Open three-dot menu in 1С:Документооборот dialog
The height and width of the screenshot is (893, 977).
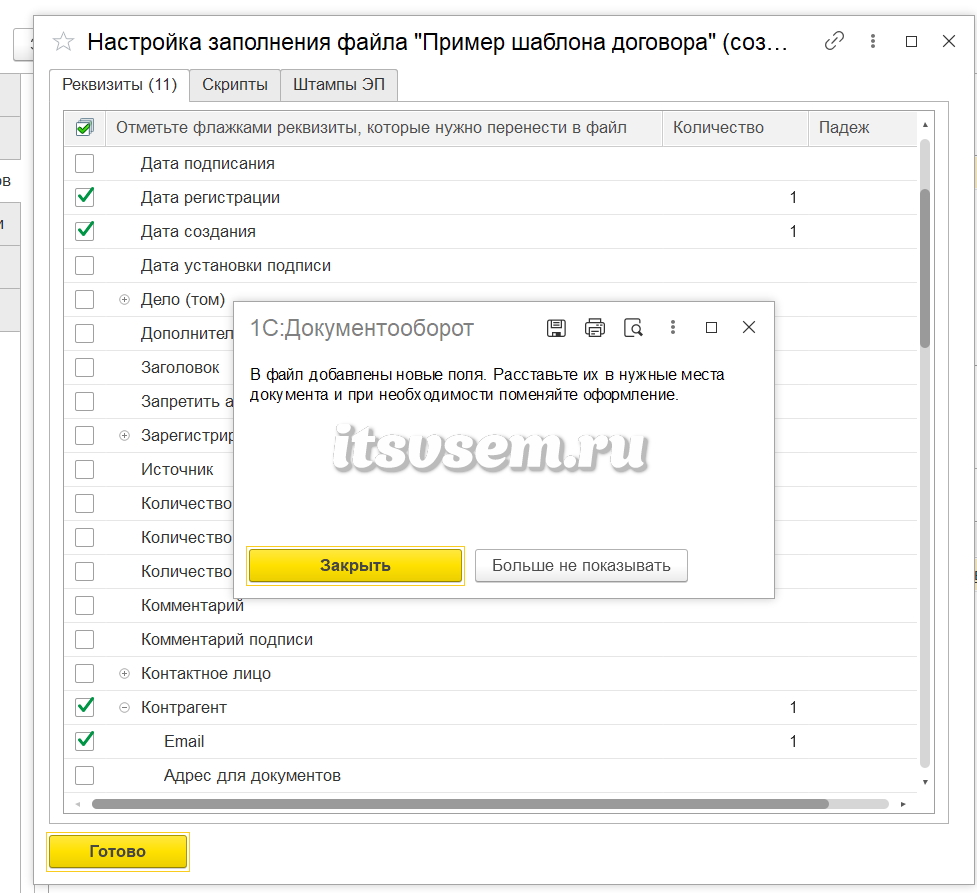point(672,328)
